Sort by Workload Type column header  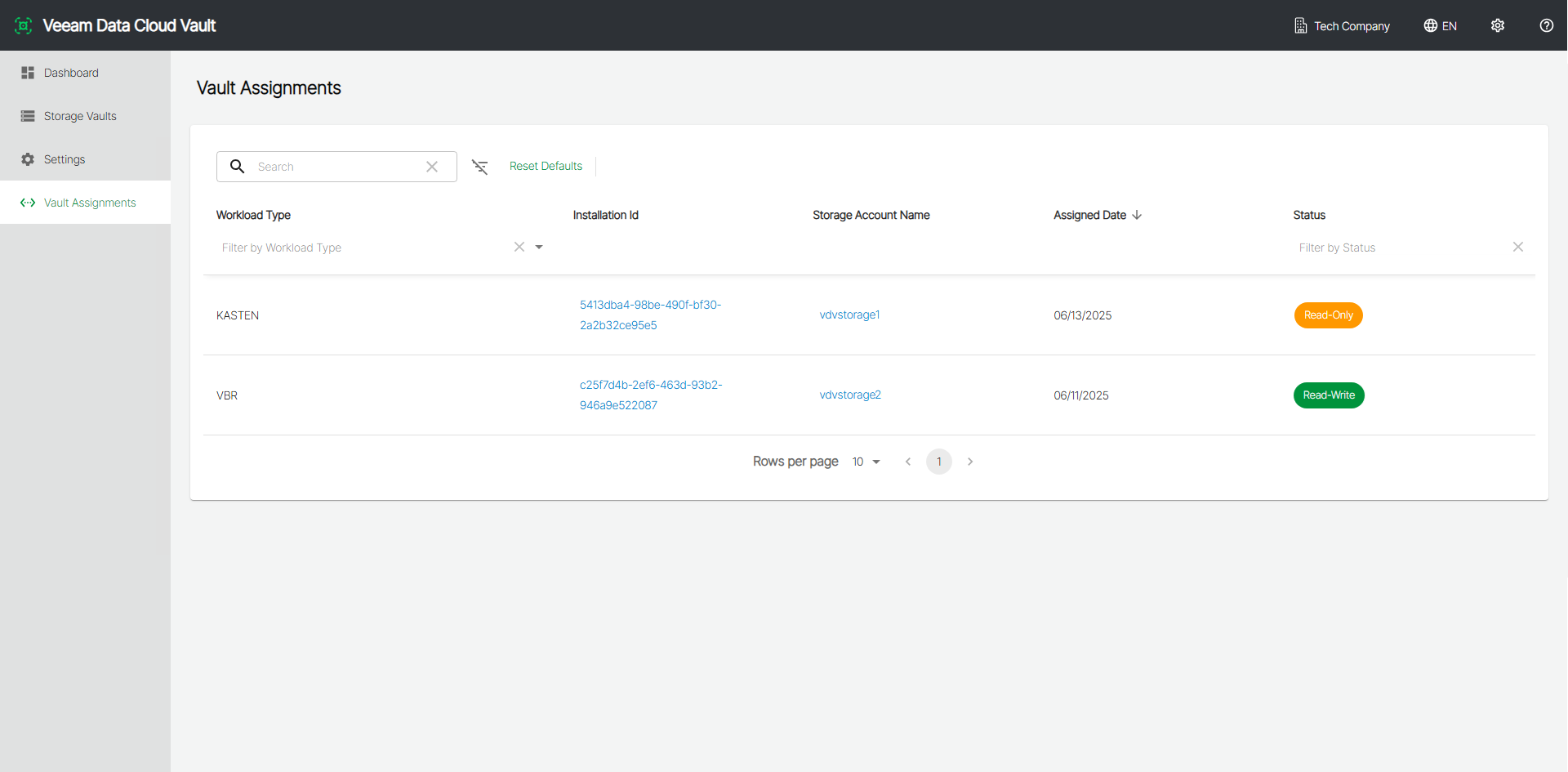click(x=253, y=215)
